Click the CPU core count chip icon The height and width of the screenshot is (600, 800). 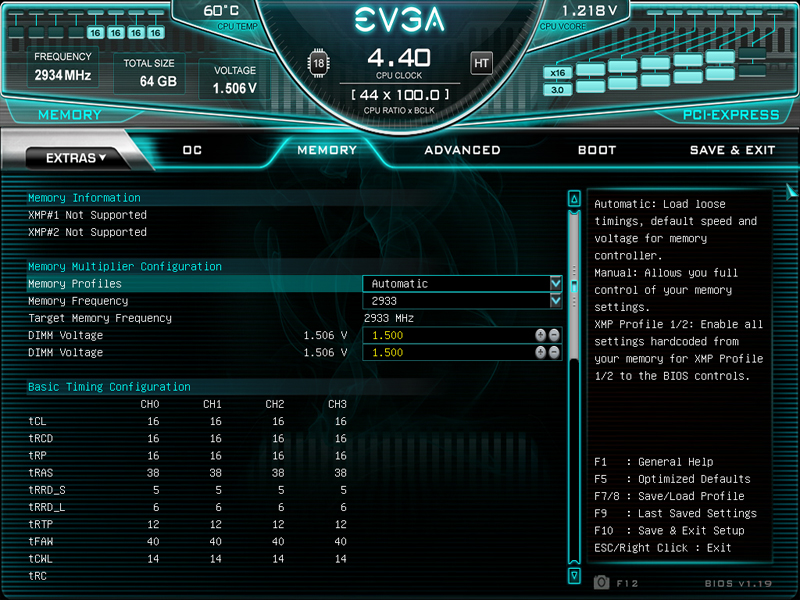point(318,64)
